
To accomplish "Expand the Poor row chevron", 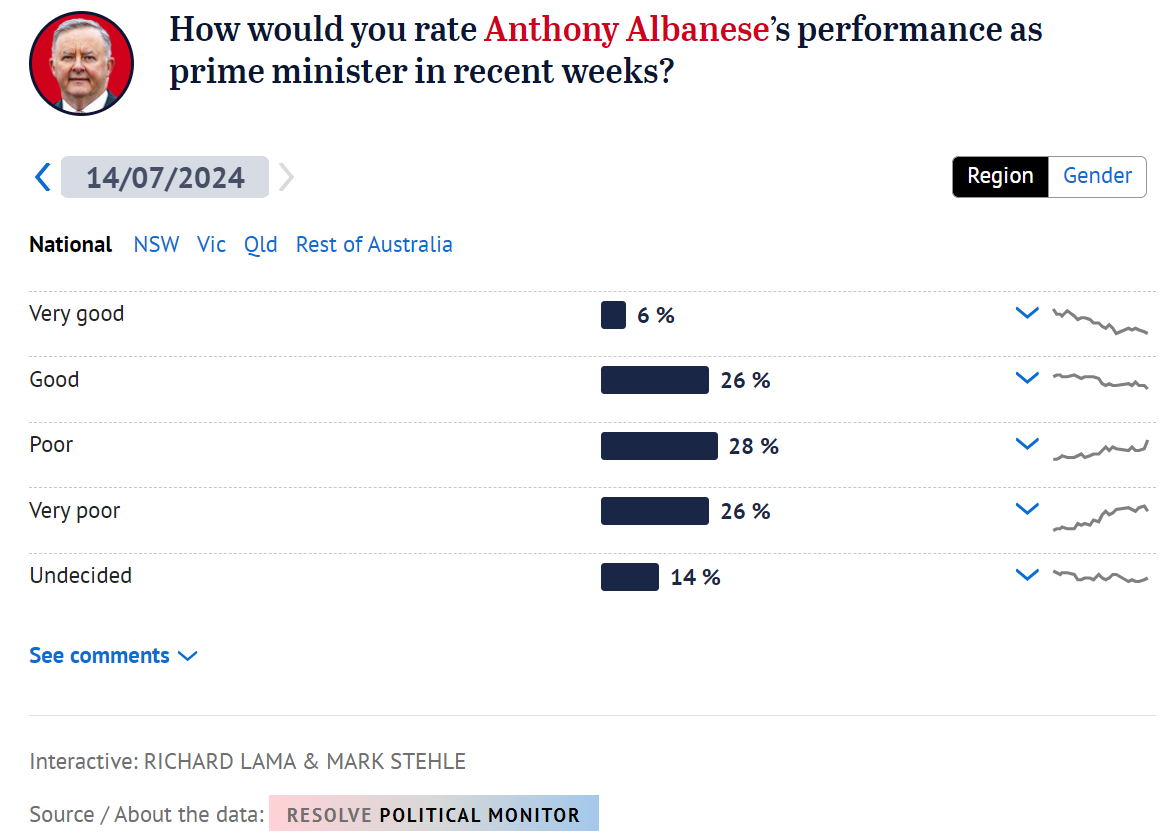I will point(1027,445).
